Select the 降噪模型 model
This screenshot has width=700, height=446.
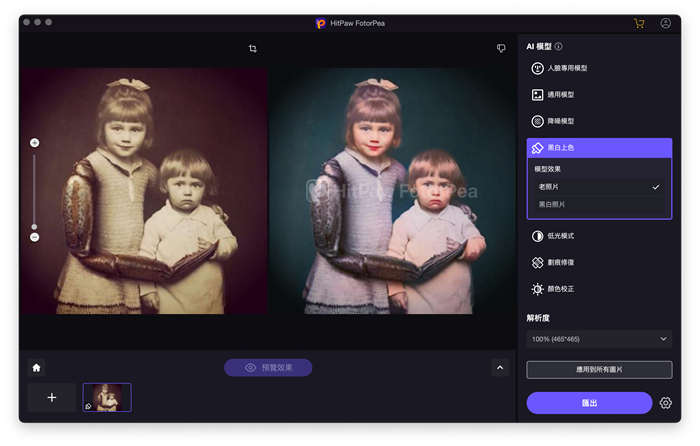tap(560, 121)
